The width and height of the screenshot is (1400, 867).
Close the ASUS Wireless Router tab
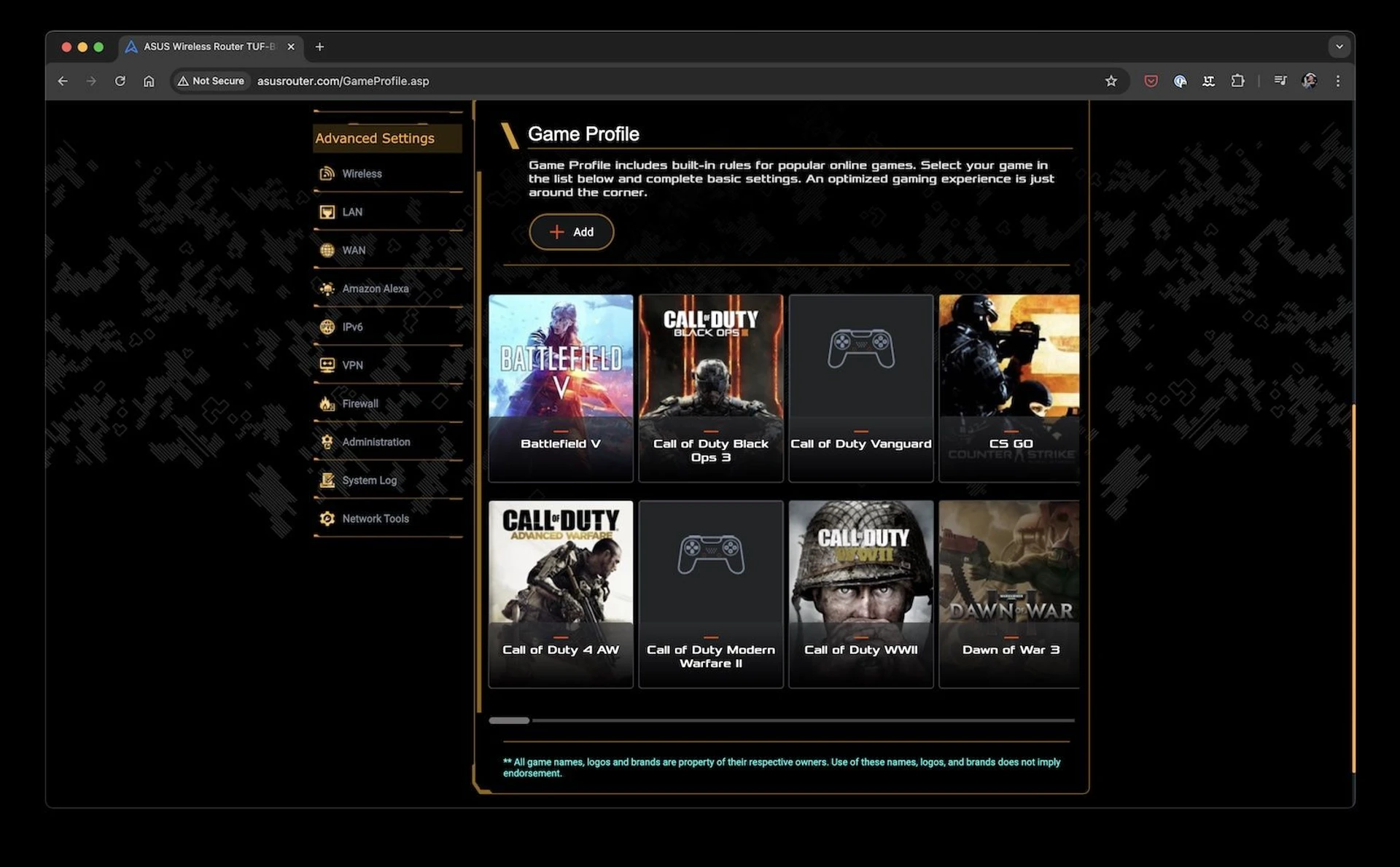click(291, 47)
